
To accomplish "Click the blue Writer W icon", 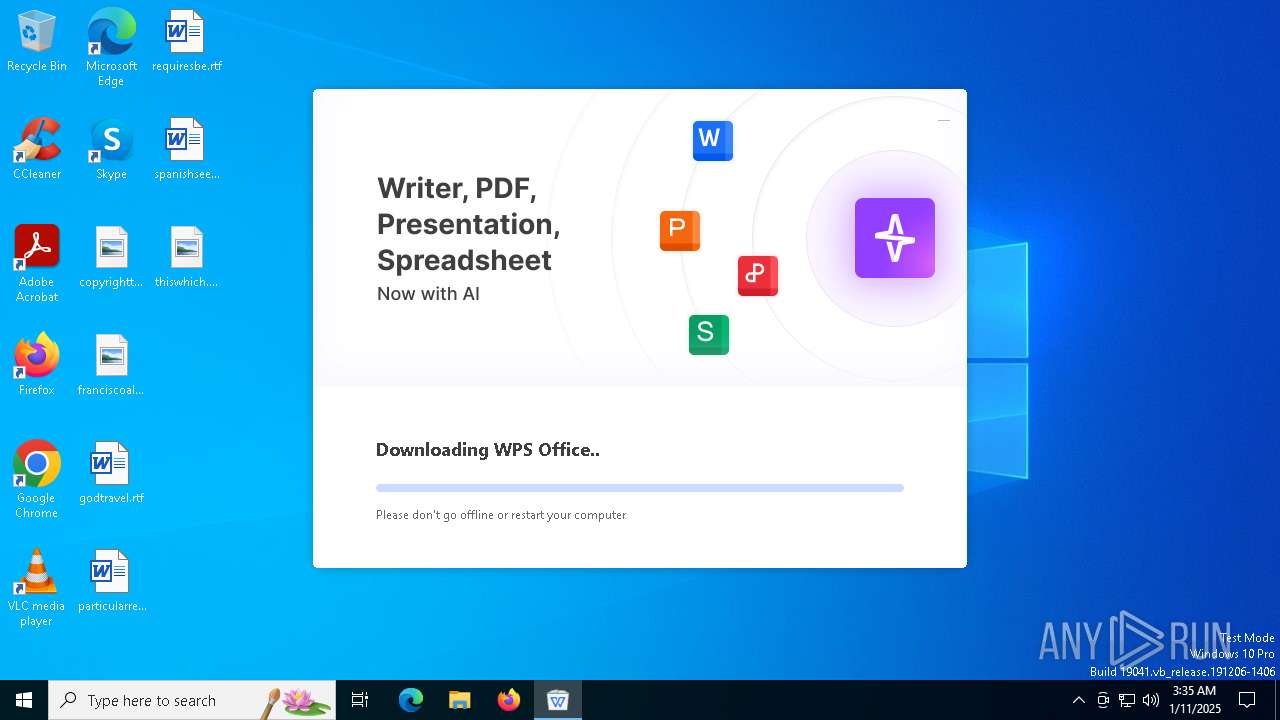I will [713, 141].
